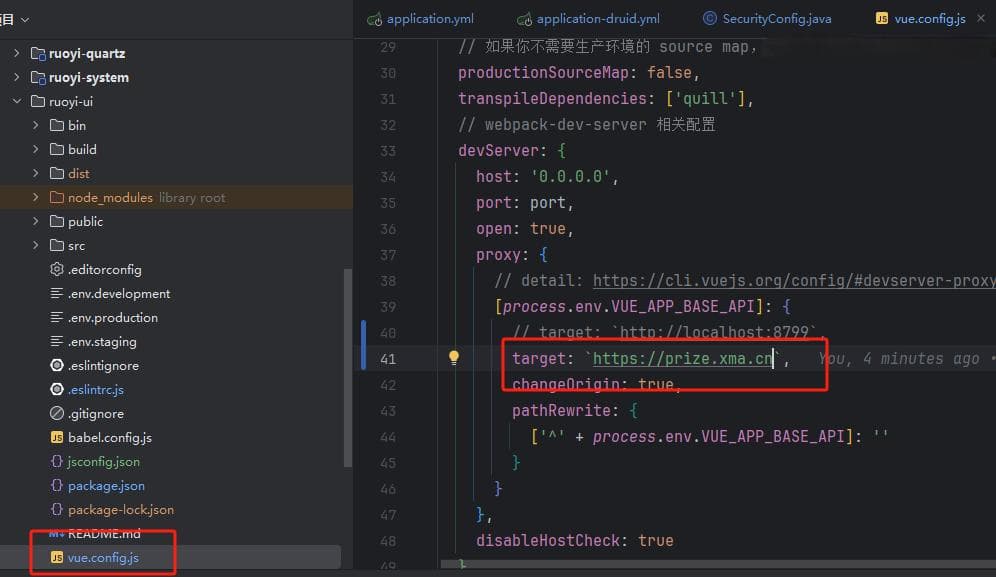996x577 pixels.
Task: Click the package-lock.json braces icon
Action: click(57, 509)
